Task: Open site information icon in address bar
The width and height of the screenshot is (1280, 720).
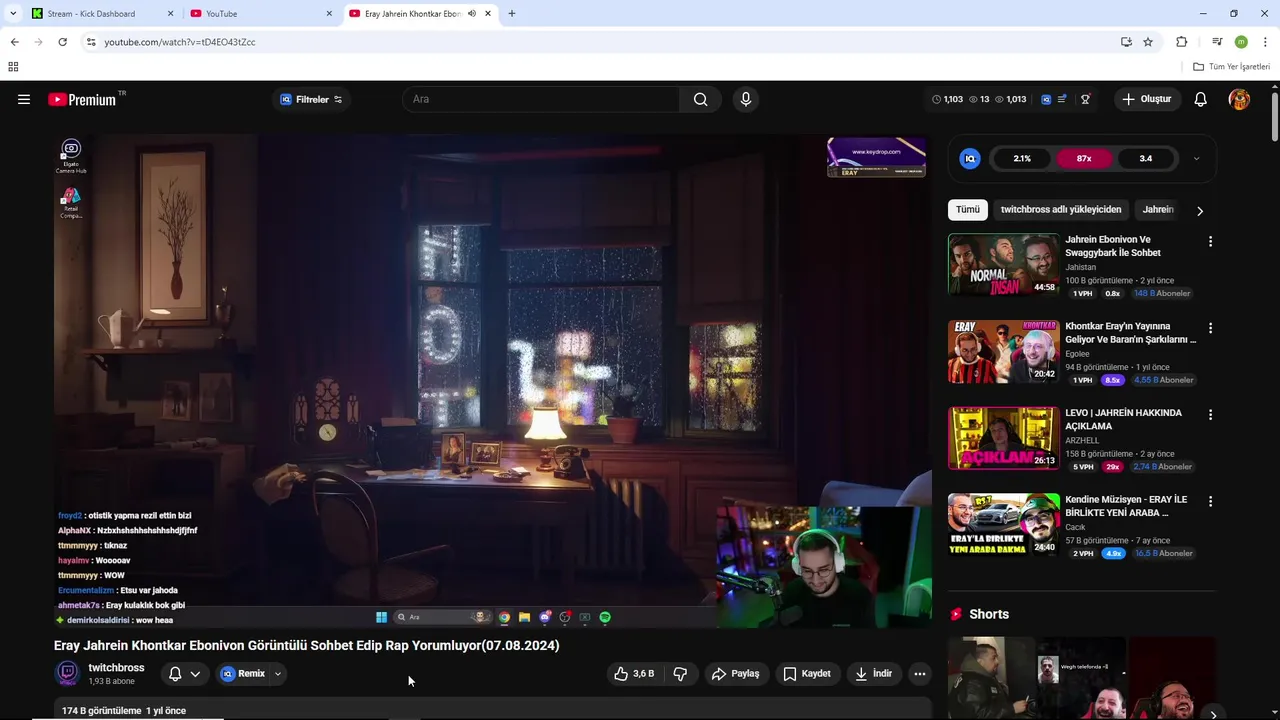Action: (91, 42)
